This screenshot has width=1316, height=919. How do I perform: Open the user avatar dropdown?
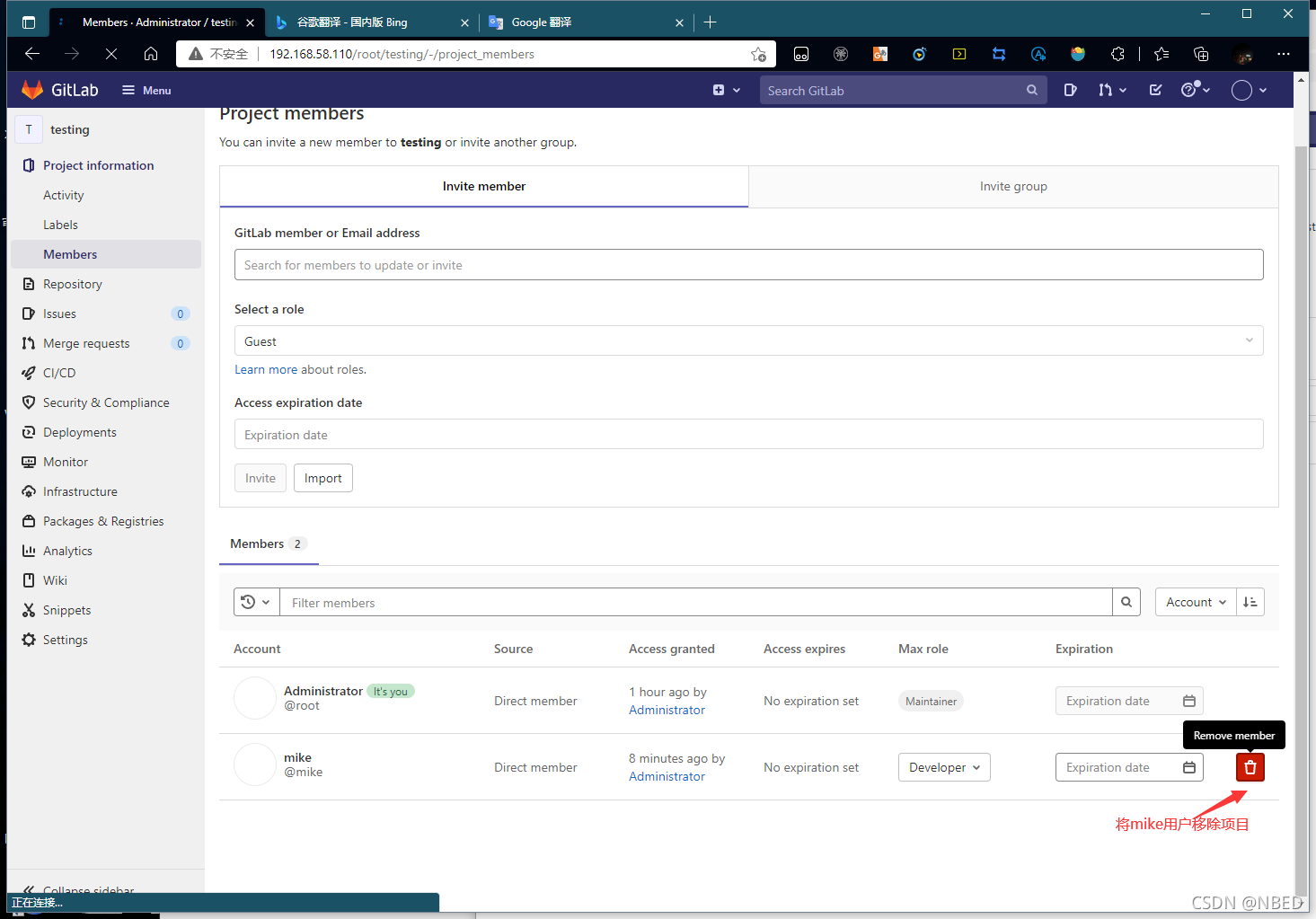[x=1249, y=90]
